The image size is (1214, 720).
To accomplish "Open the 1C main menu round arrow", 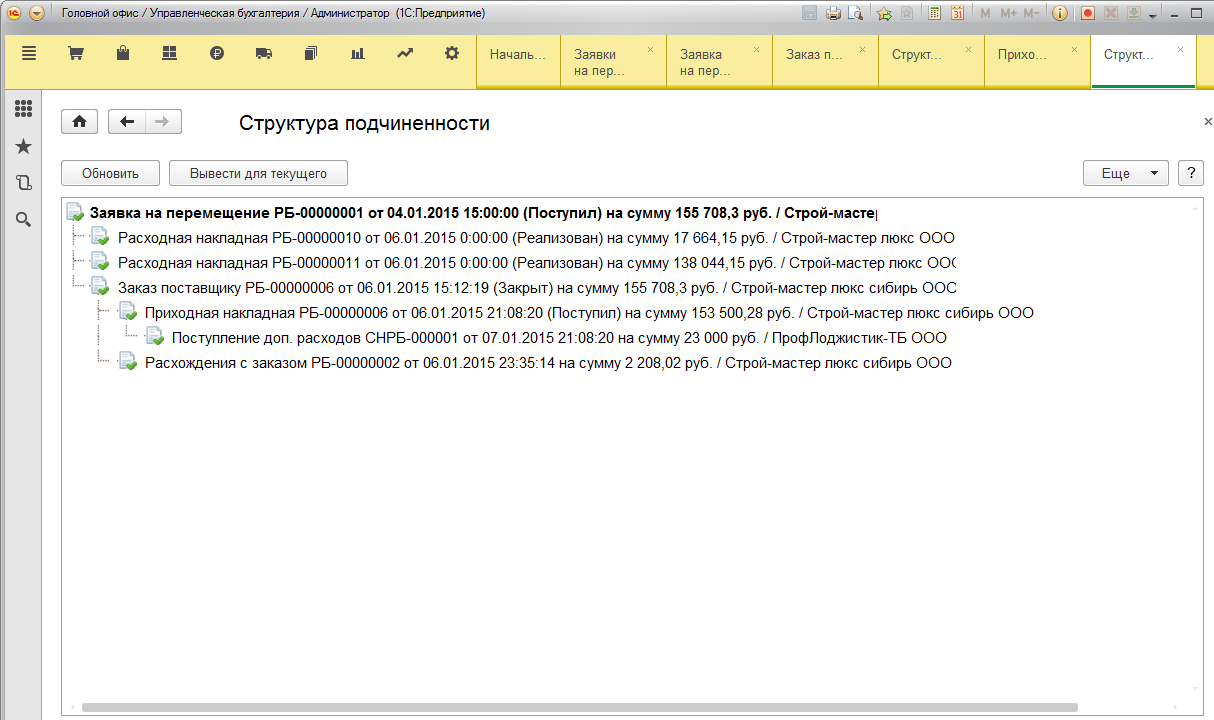I will click(x=37, y=14).
